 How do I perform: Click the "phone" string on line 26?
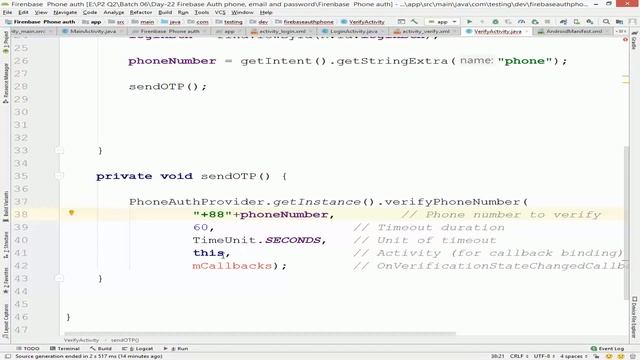525,61
